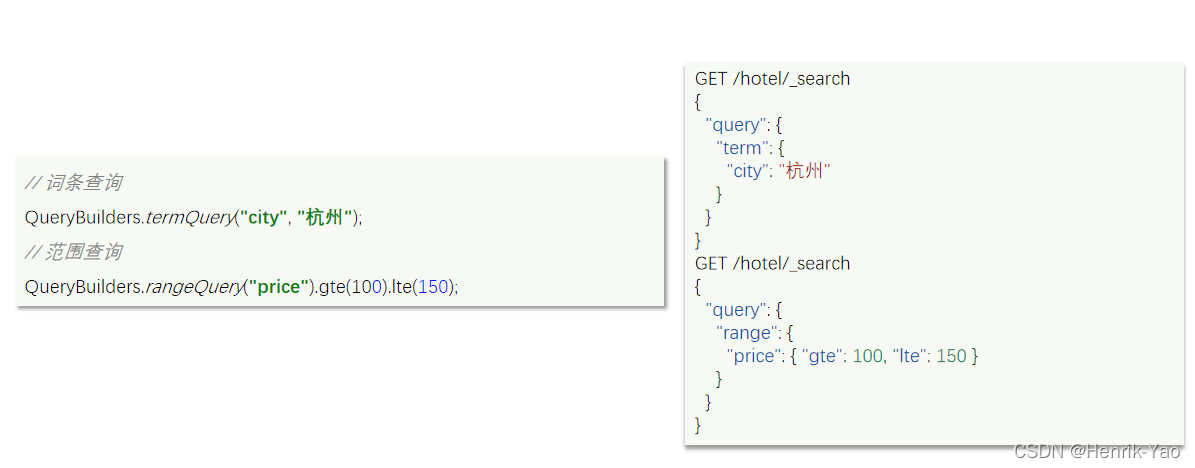Click the CSDN @Henrik-Yao watermark
The height and width of the screenshot is (468, 1195).
[x=1104, y=451]
